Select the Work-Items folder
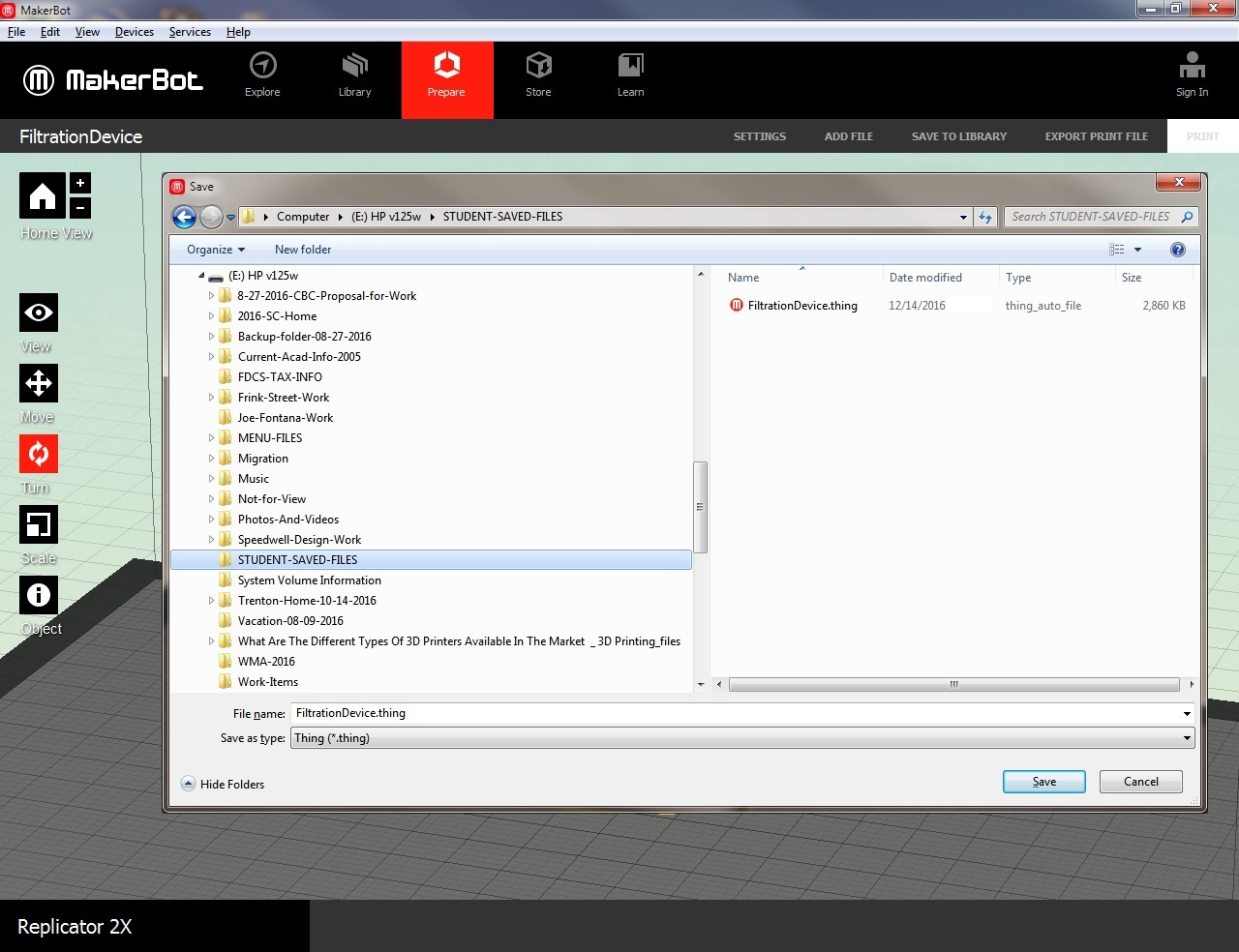 click(267, 682)
